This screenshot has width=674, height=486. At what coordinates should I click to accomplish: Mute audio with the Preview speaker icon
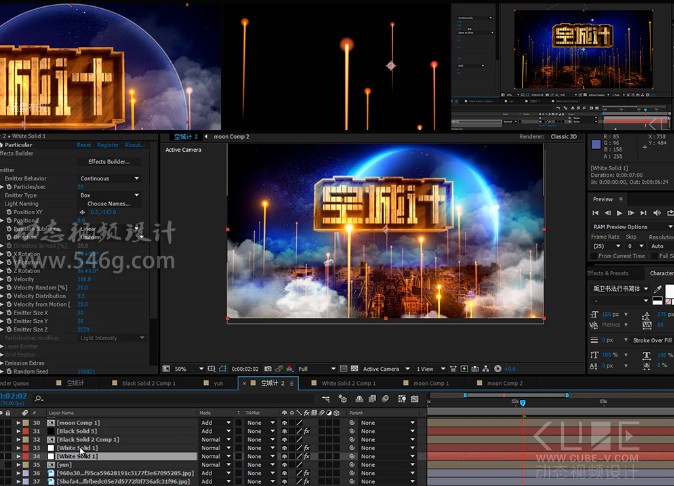(x=657, y=213)
